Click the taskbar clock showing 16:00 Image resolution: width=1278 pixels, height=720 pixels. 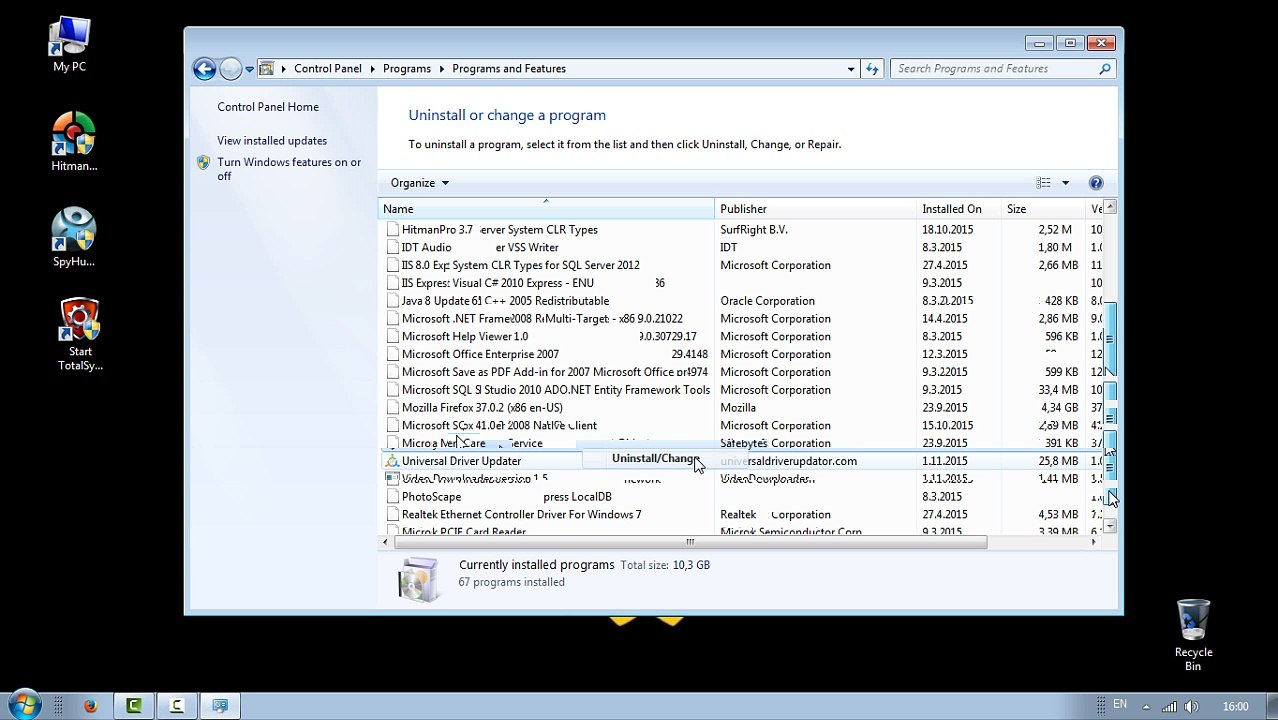(1236, 707)
